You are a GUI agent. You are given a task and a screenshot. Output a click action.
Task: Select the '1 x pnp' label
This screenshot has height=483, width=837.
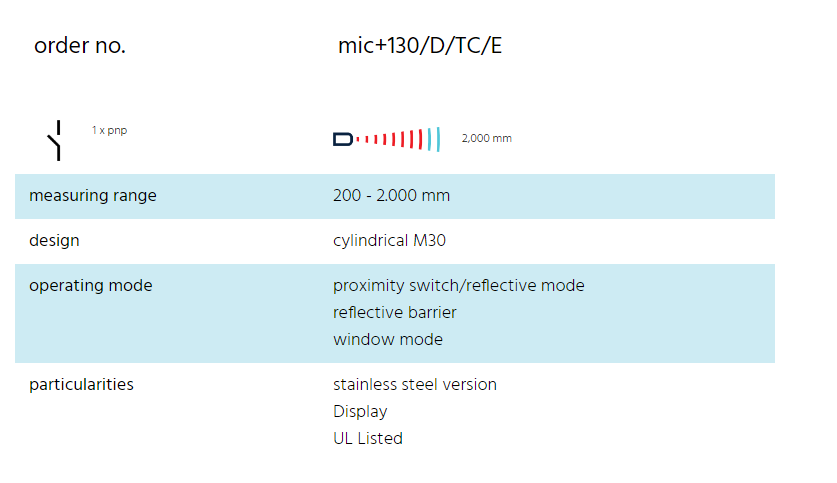[109, 130]
